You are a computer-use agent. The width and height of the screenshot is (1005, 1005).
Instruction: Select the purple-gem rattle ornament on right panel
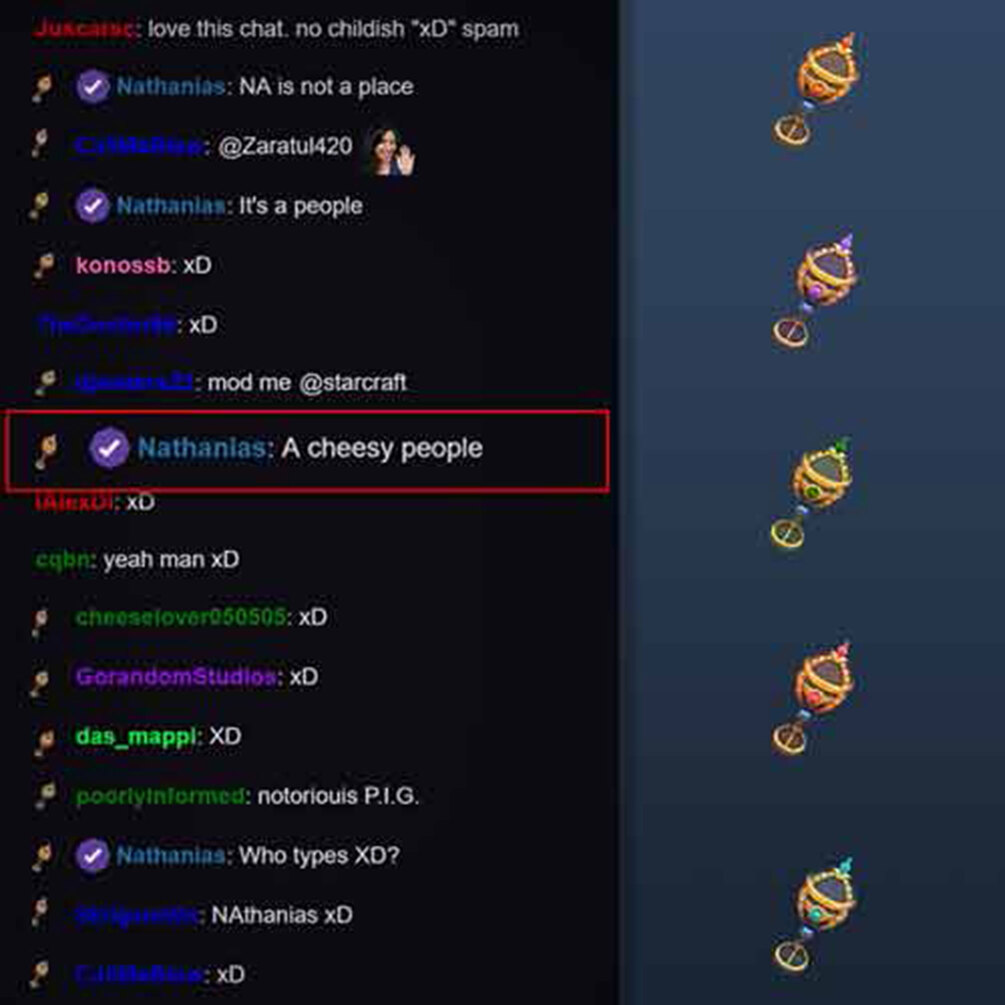point(816,290)
